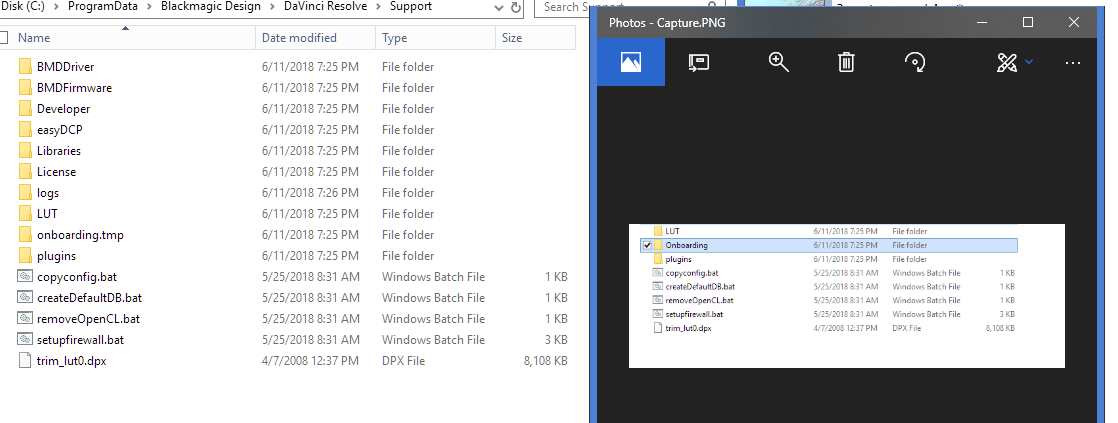Expand the chevron after ProgramData in path

150,7
